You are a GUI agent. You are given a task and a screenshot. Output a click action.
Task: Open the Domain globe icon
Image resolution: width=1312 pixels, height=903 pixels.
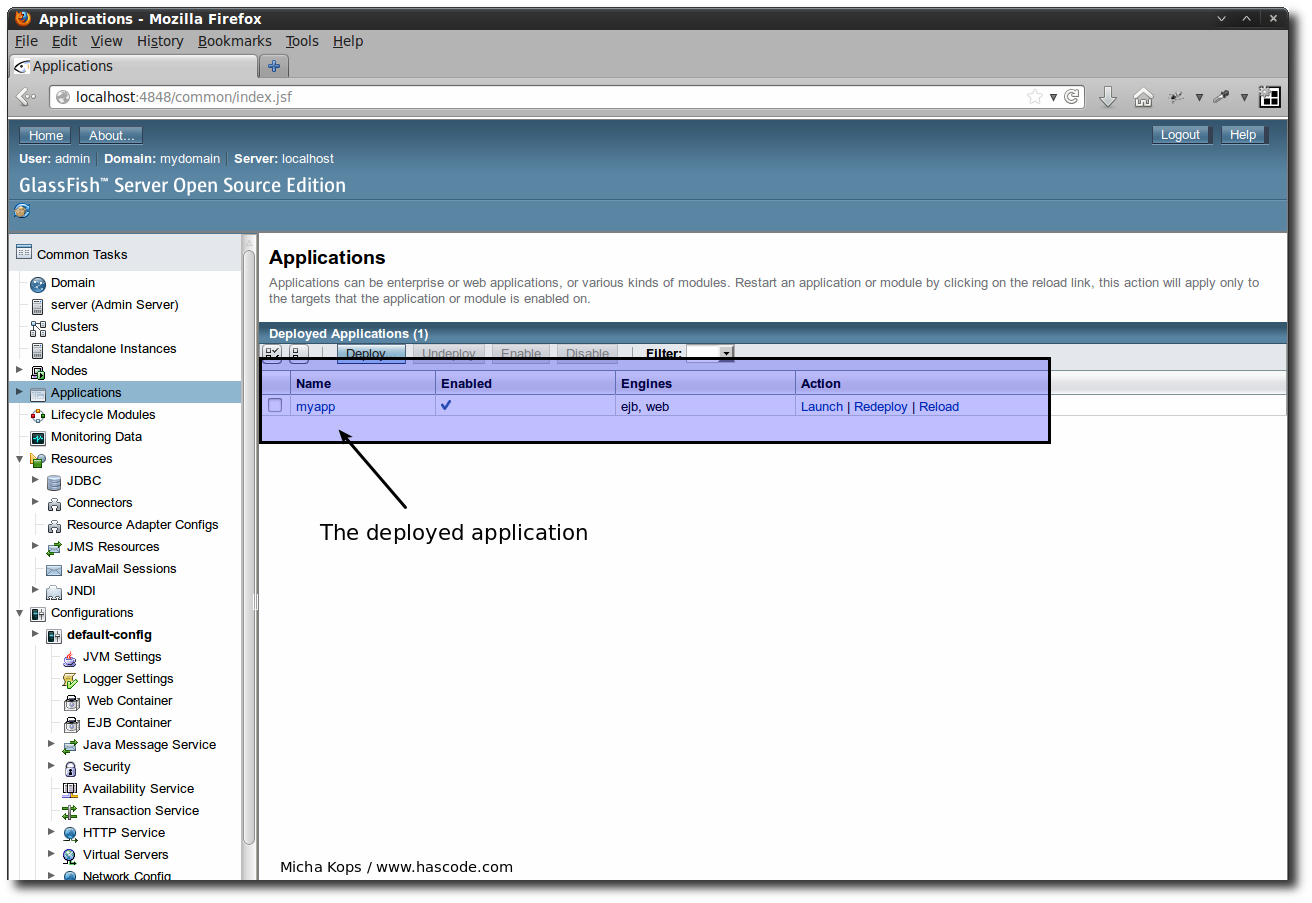[37, 283]
